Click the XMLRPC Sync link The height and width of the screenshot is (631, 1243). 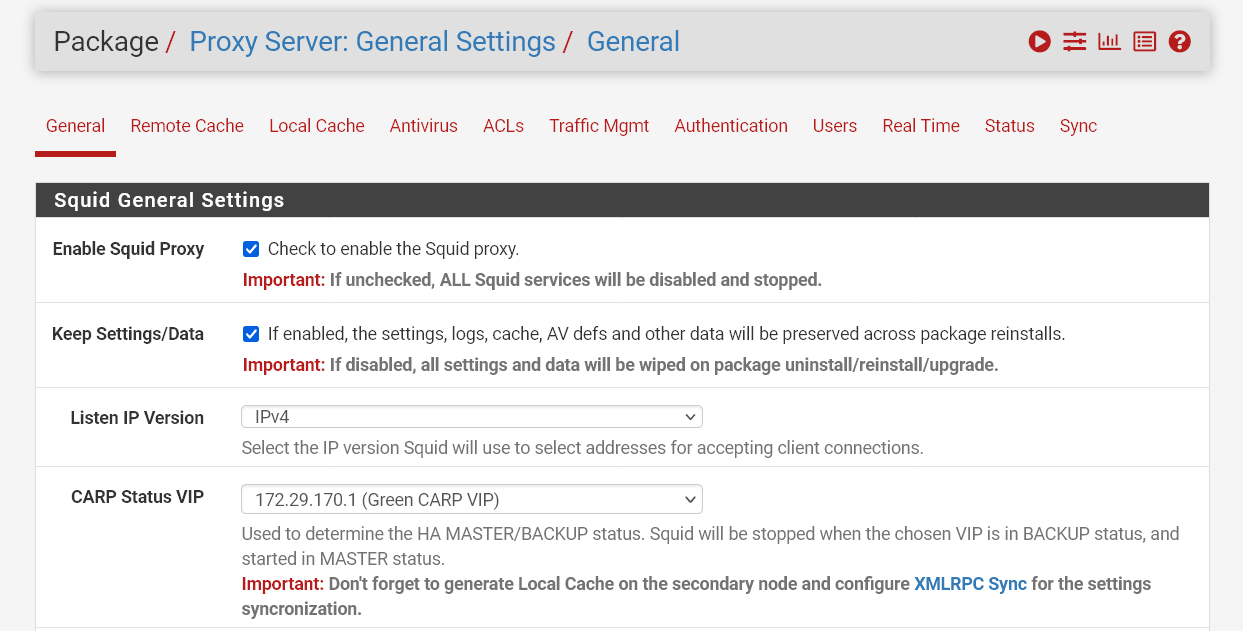(x=970, y=584)
